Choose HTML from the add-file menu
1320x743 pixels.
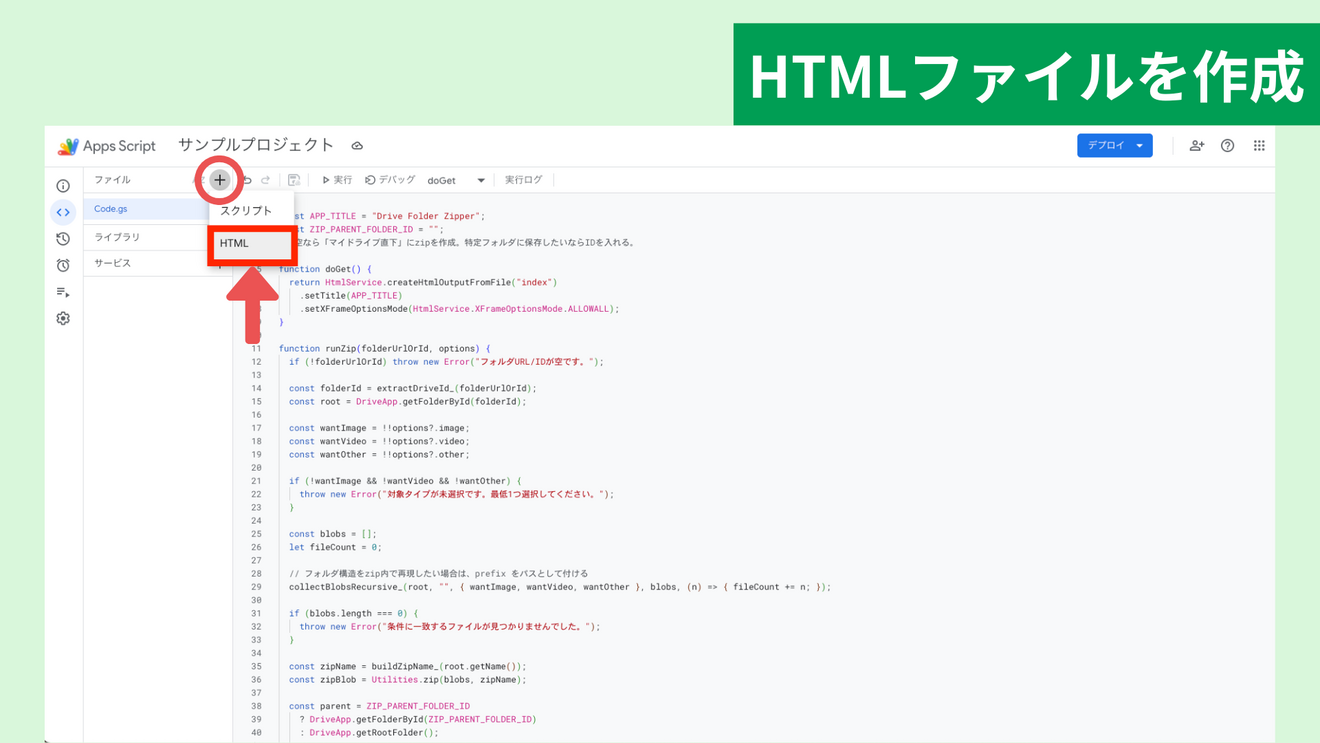pyautogui.click(x=252, y=244)
